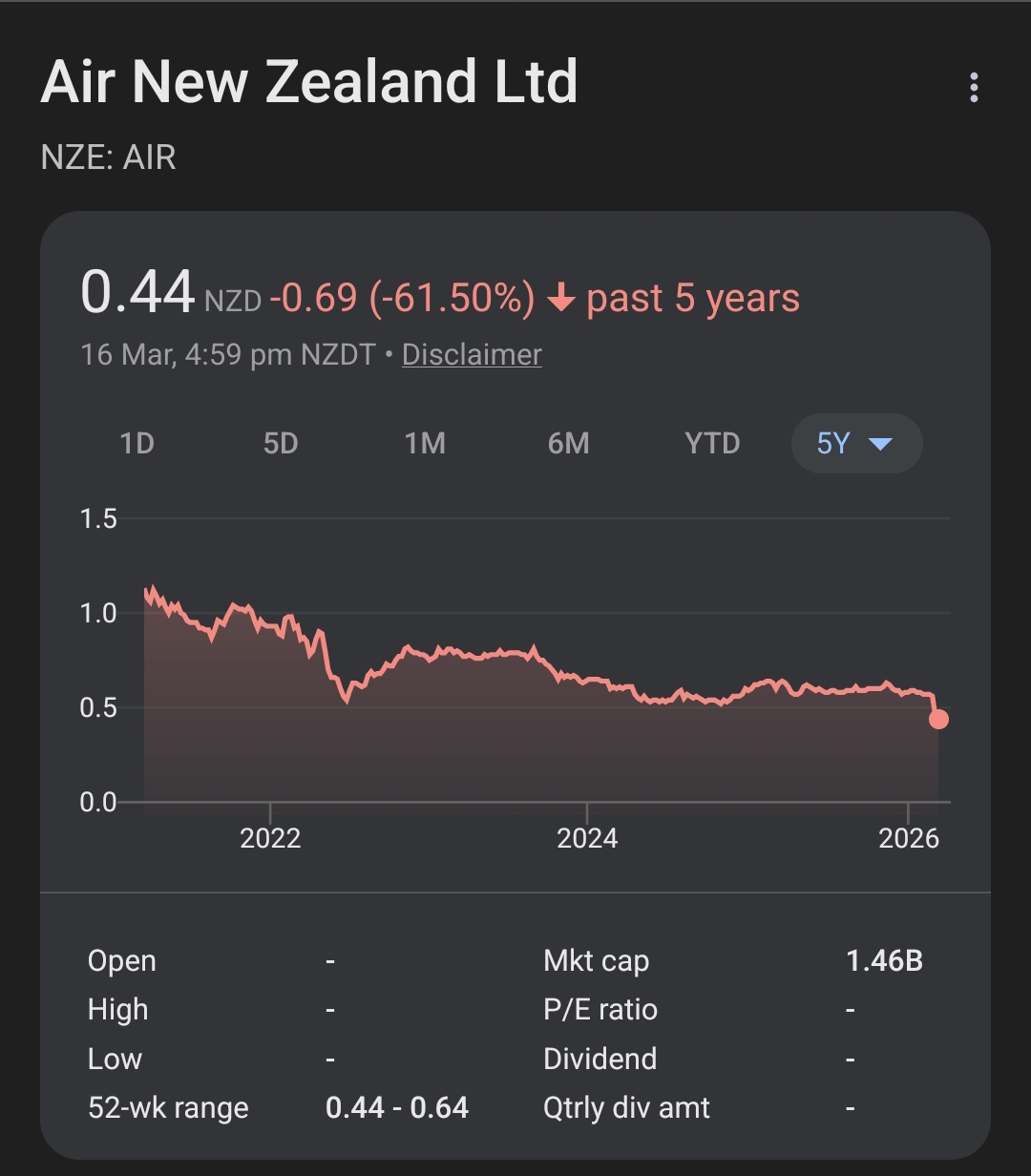1031x1176 pixels.
Task: Click the Mkt cap value 1.46B
Action: [x=884, y=960]
